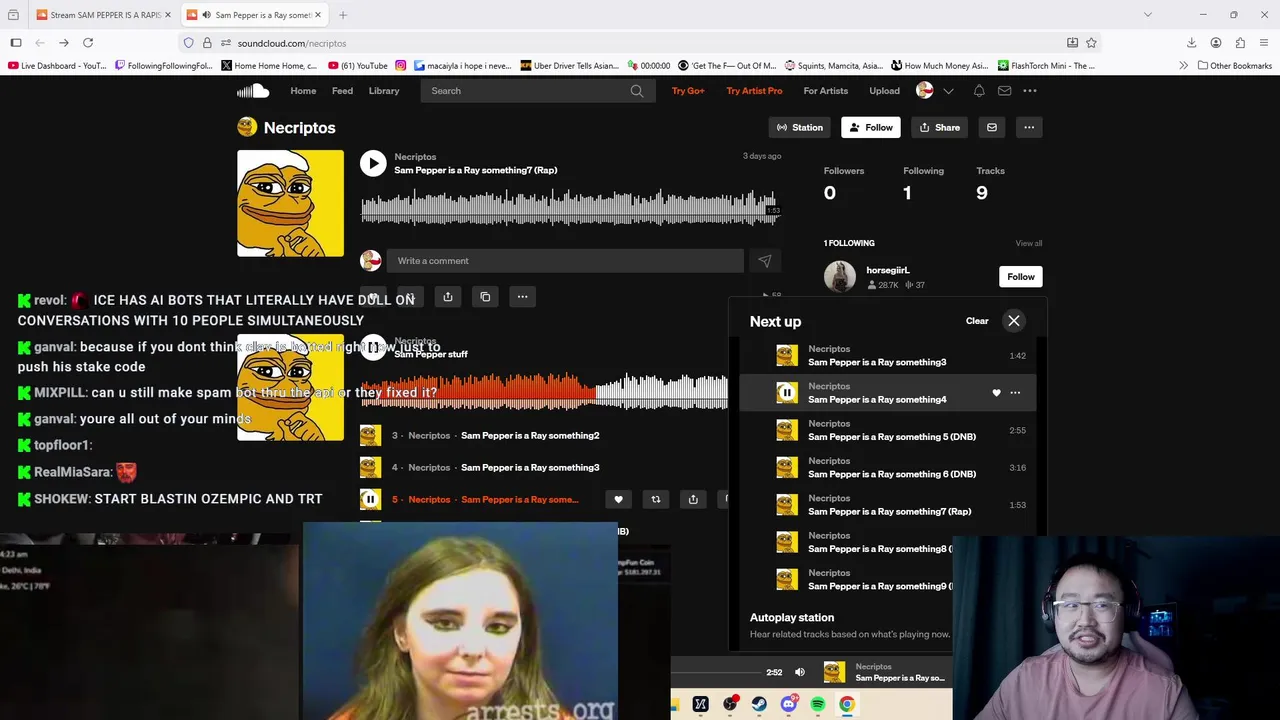Viewport: 1280px width, 720px height.
Task: Open the Live Dashboard YouTube bookmark
Action: 57,66
